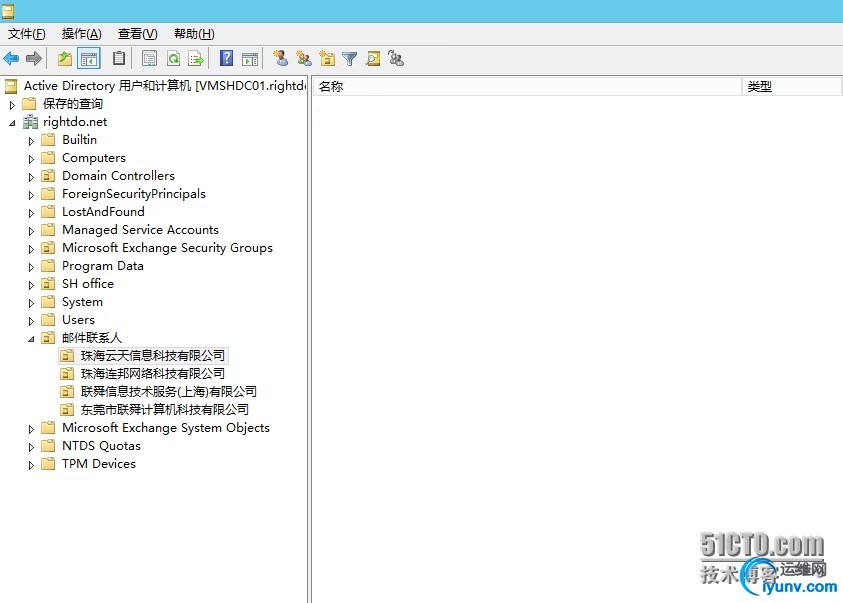Click the Back arrow in the toolbar
The height and width of the screenshot is (603, 843).
tap(11, 58)
